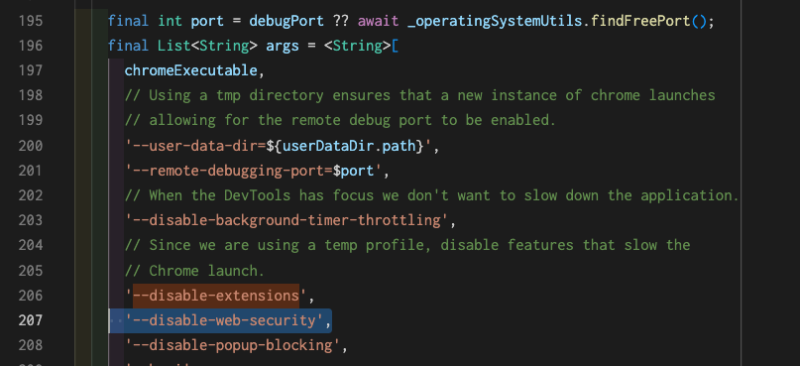Click line number 195 in the gutter

31,21
